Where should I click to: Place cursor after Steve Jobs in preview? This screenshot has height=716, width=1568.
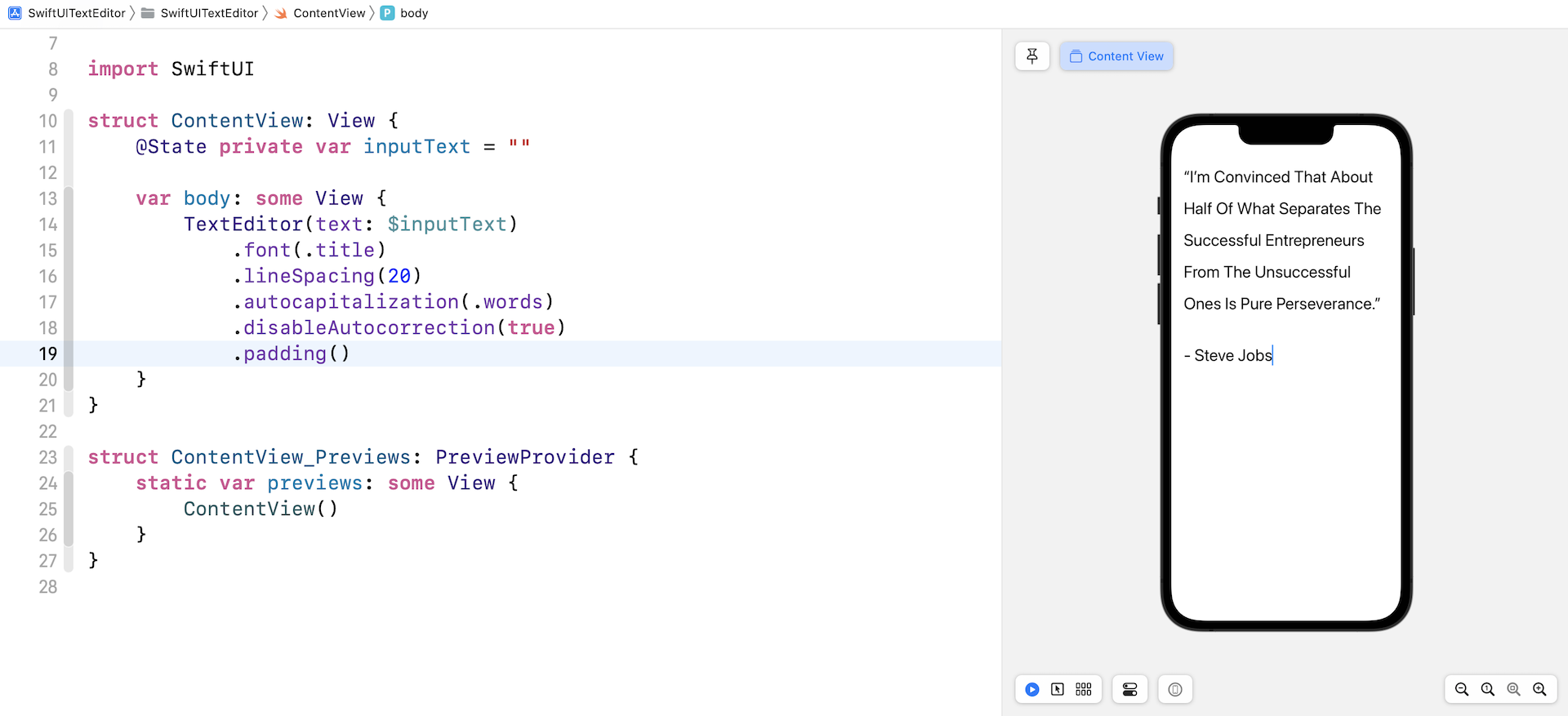click(1273, 356)
